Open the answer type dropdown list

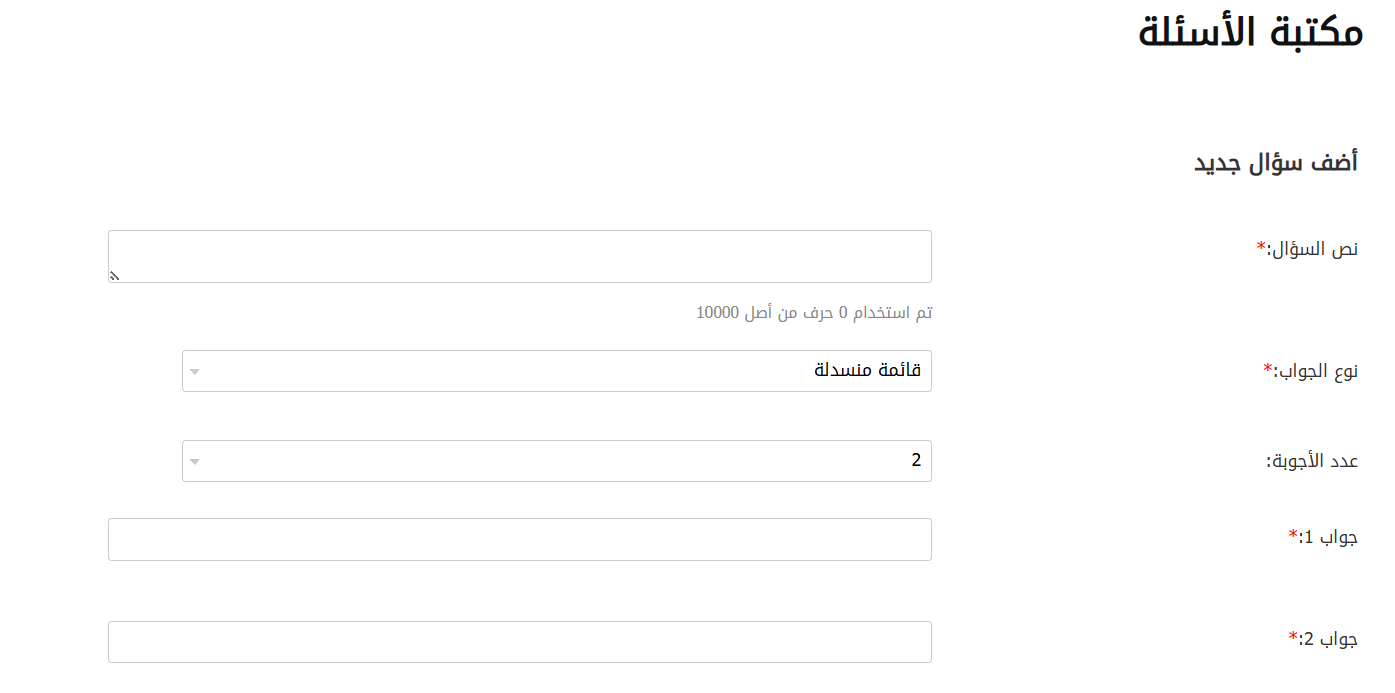(x=556, y=371)
